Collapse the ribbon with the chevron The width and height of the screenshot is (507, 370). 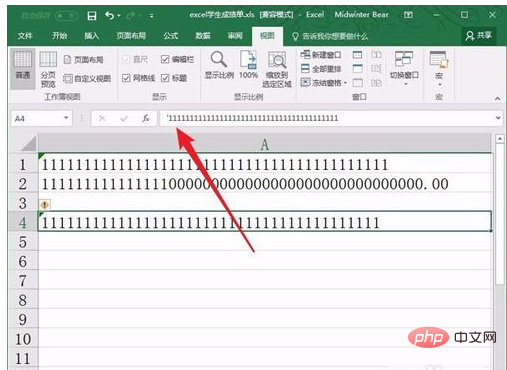[497, 98]
